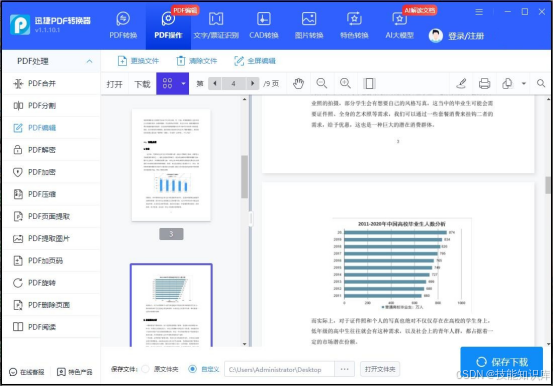This screenshot has width=554, height=386.
Task: Select the pen annotation tool
Action: (461, 84)
